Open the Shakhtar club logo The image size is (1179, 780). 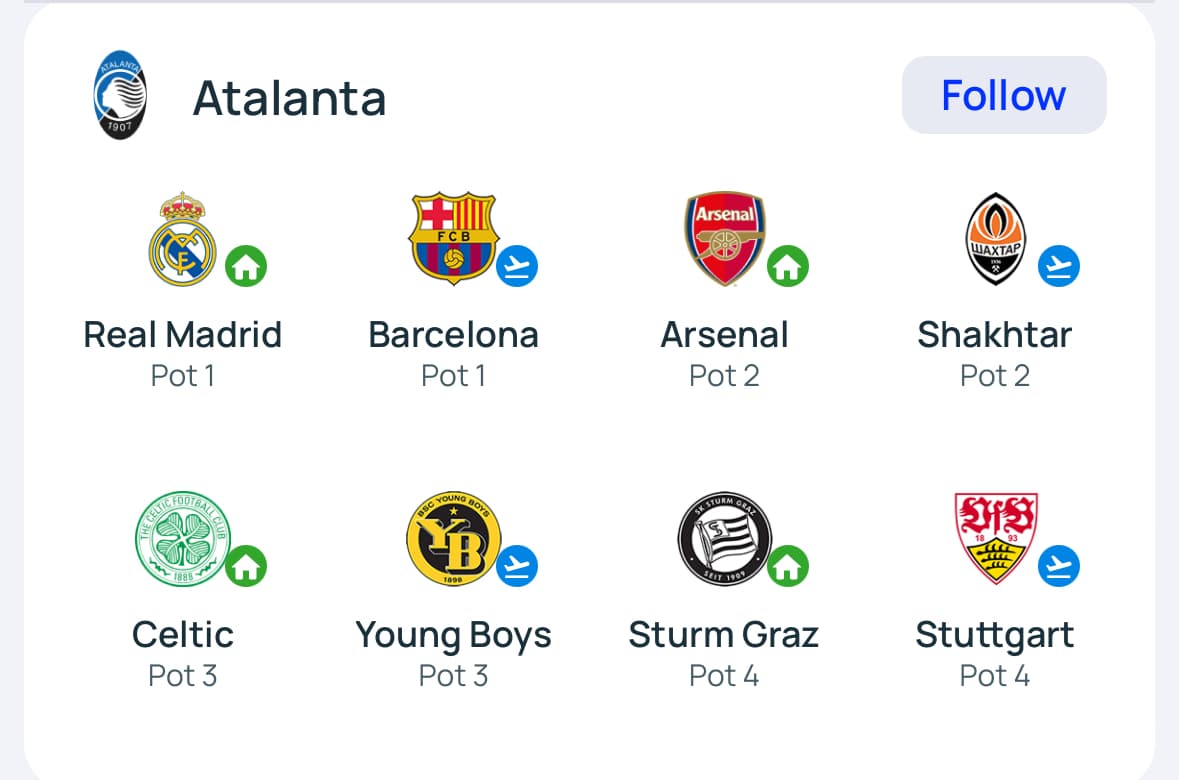coord(995,238)
